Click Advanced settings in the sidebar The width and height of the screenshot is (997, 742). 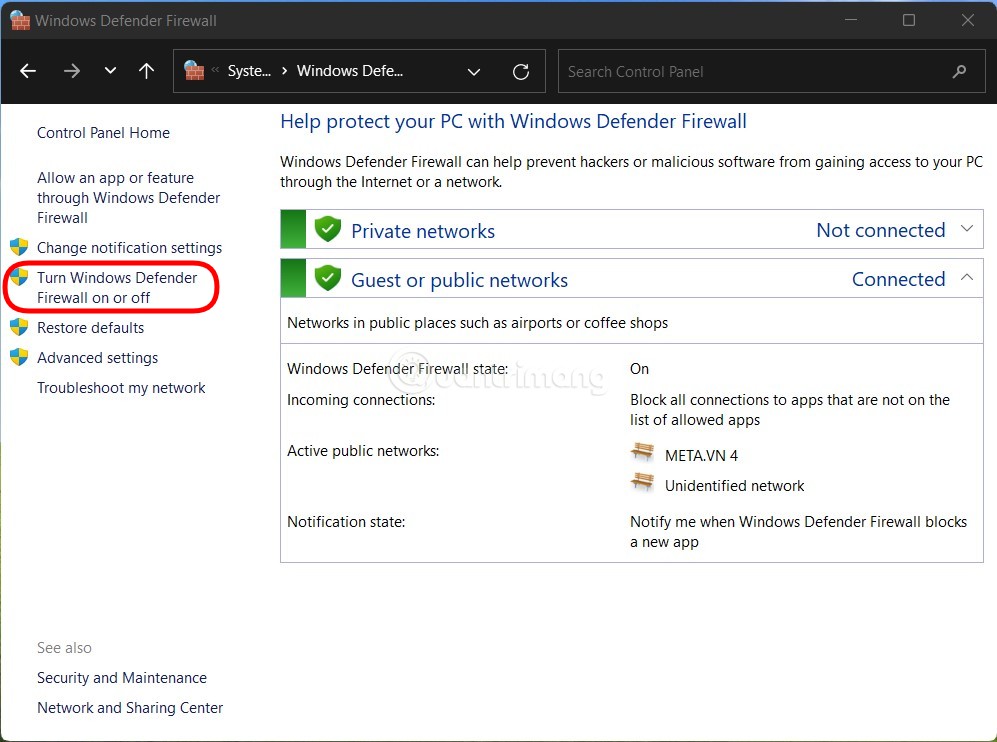click(x=97, y=357)
